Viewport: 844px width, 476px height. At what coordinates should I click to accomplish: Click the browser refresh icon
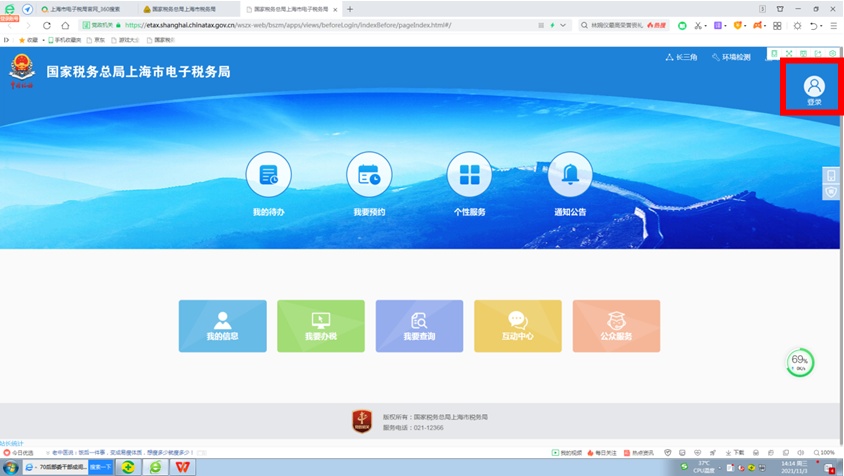(x=47, y=25)
